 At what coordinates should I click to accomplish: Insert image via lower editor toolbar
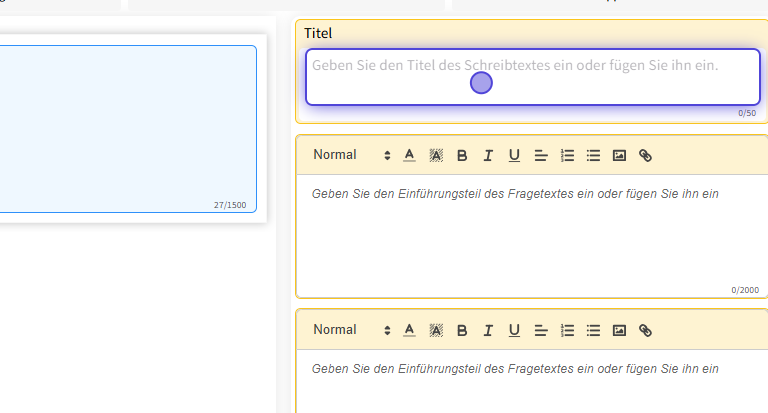pyautogui.click(x=619, y=330)
